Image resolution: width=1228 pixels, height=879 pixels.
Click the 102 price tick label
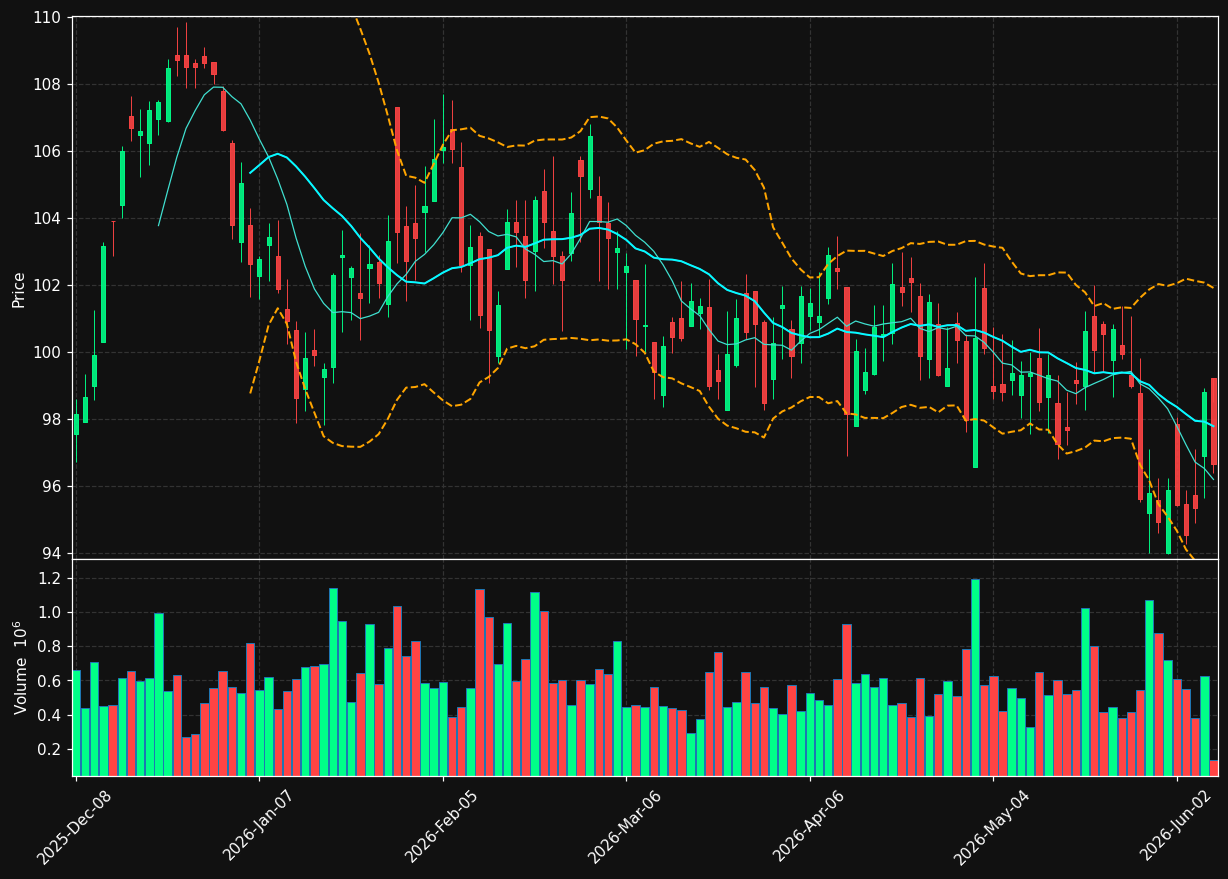click(x=46, y=286)
